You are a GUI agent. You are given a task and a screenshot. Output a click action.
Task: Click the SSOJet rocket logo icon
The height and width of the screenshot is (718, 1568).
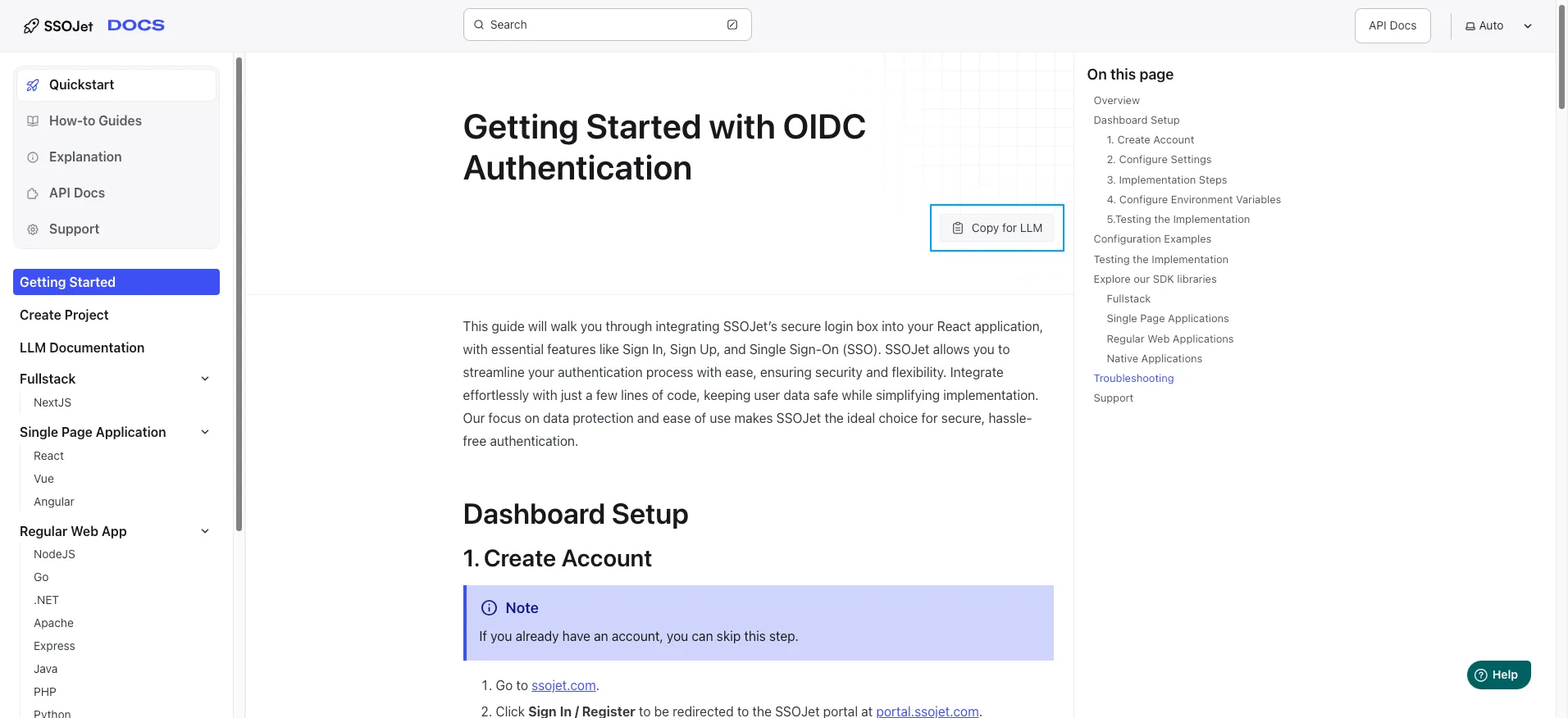coord(30,25)
